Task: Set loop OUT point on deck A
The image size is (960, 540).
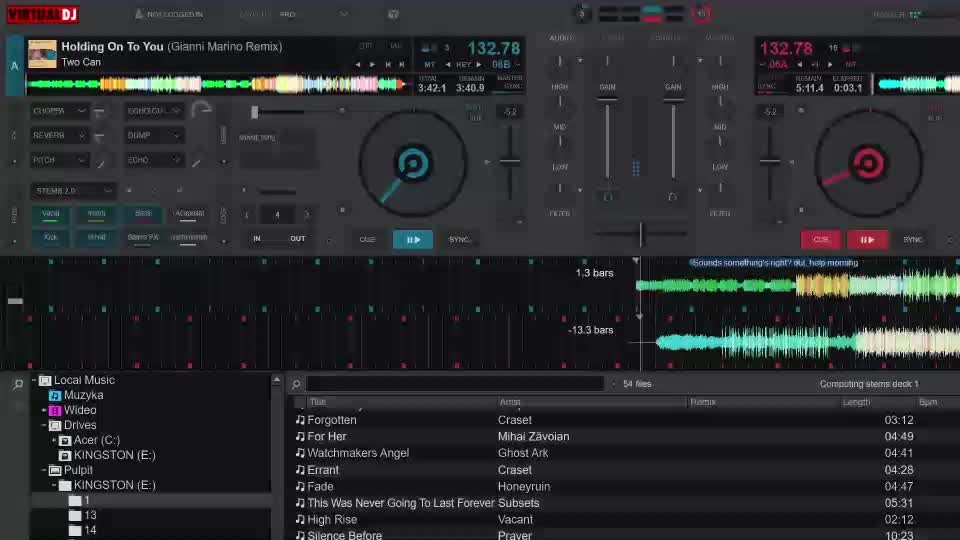Action: (298, 239)
